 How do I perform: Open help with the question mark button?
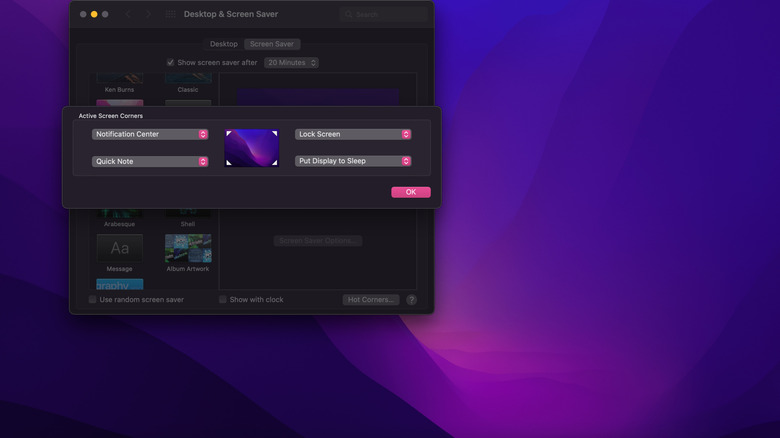pyautogui.click(x=411, y=300)
